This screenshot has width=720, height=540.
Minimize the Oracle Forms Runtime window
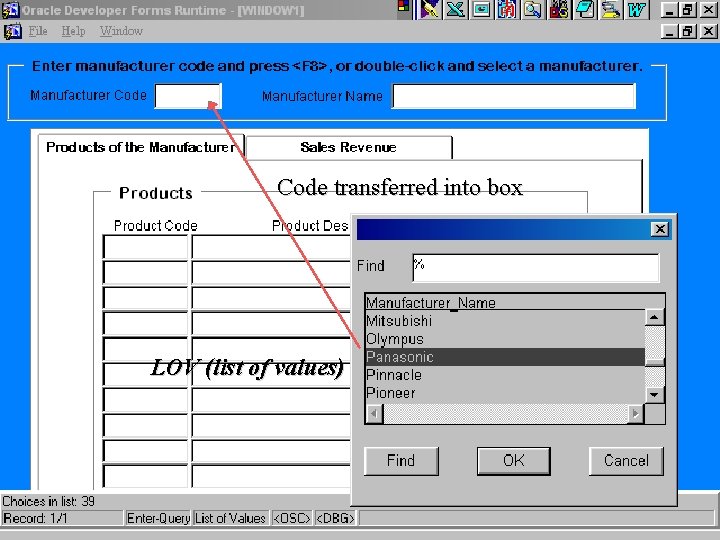669,10
